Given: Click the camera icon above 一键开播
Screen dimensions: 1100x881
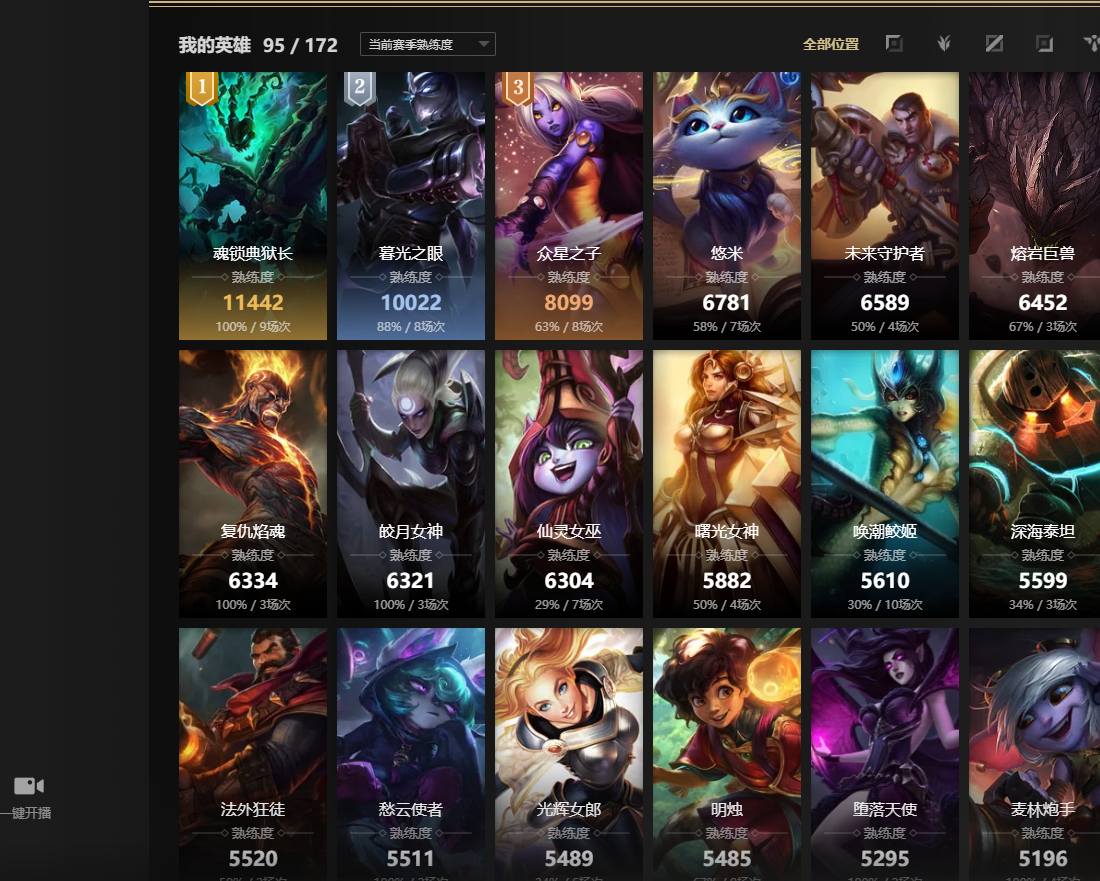Looking at the screenshot, I should tap(29, 786).
